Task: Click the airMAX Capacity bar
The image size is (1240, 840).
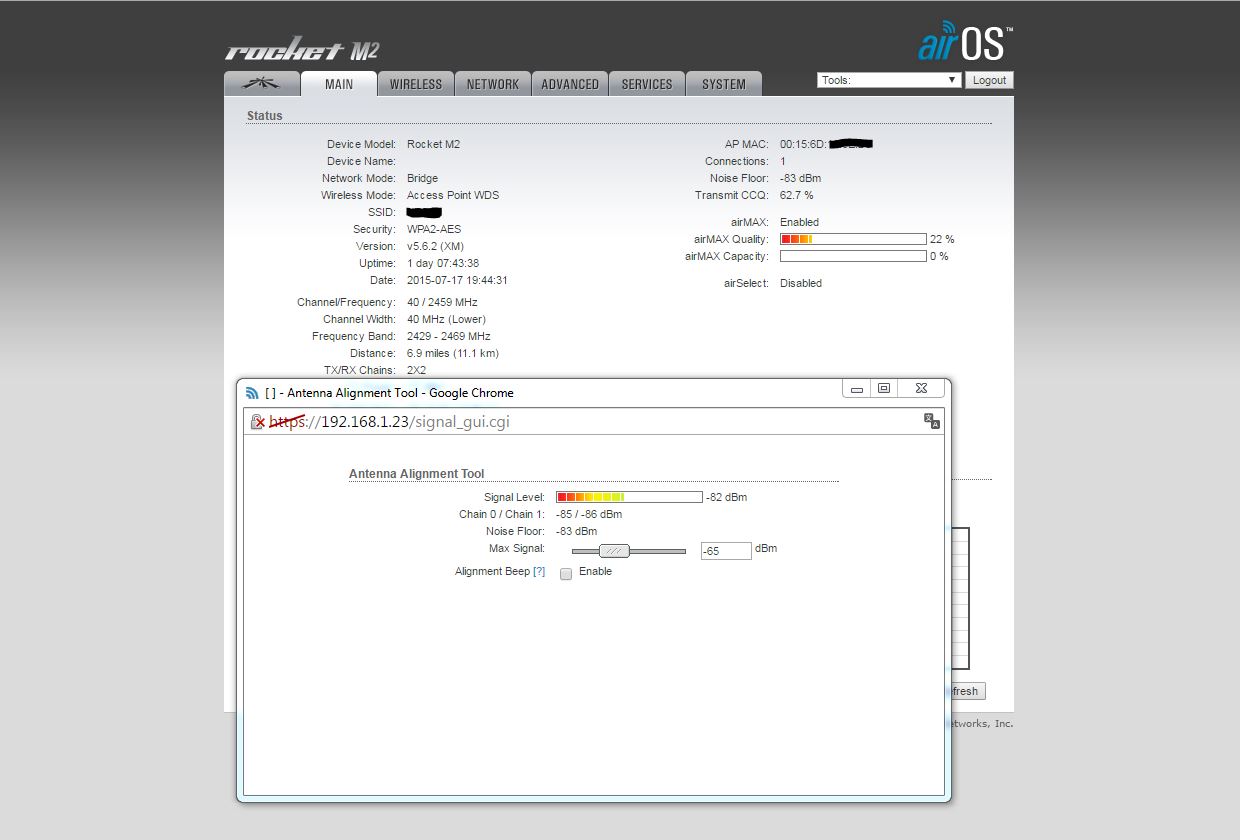Action: [x=853, y=256]
